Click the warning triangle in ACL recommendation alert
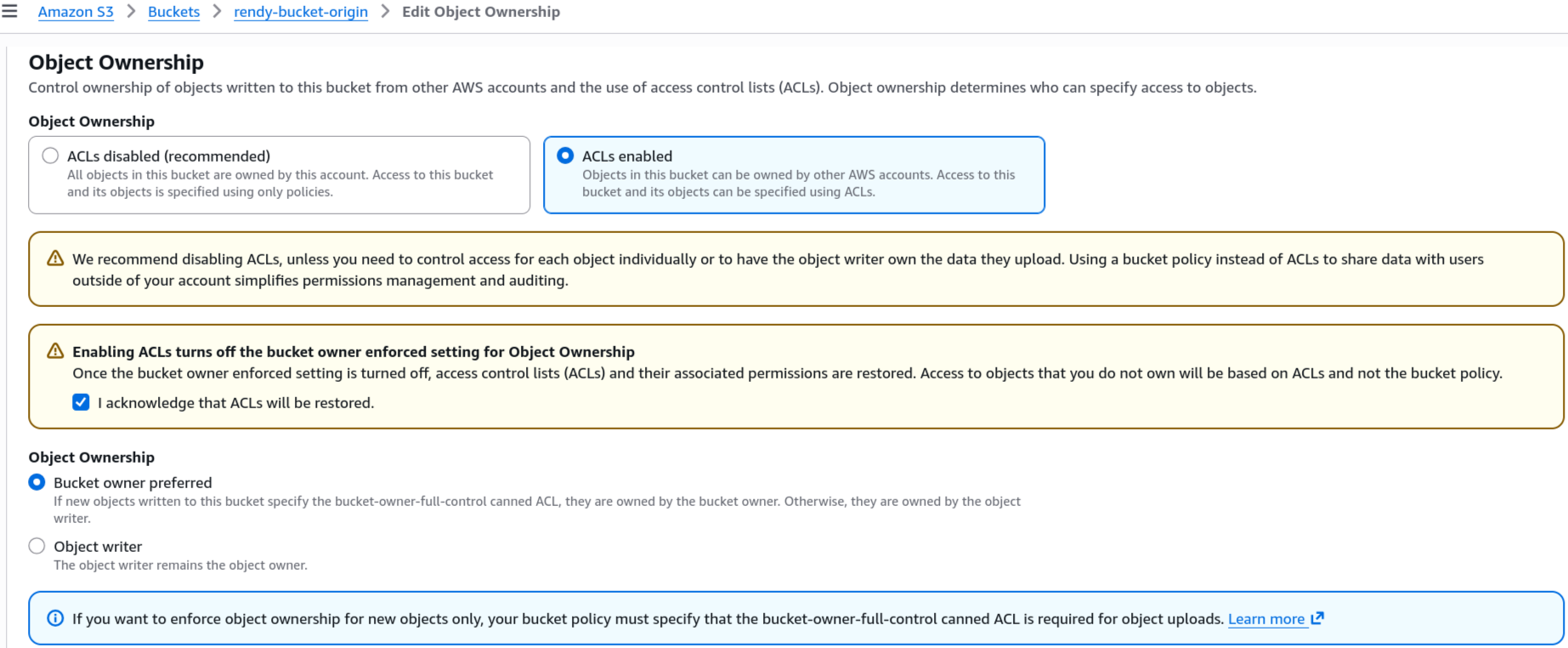The height and width of the screenshot is (648, 1568). (55, 259)
